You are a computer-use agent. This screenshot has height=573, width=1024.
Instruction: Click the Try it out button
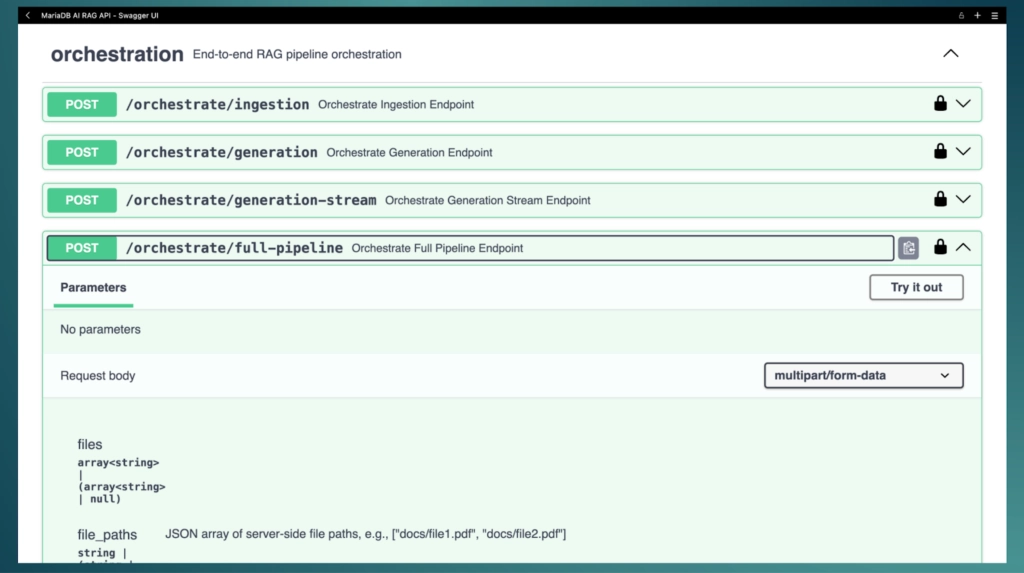916,288
